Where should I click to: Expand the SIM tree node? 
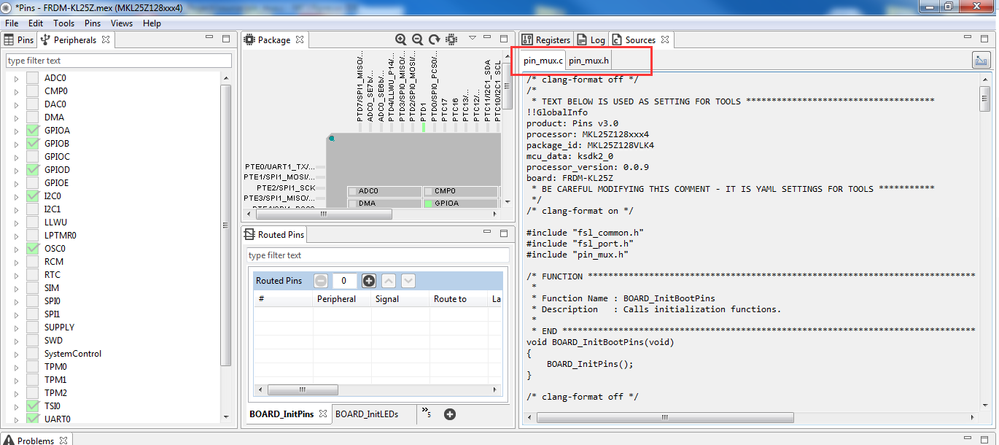[x=17, y=288]
